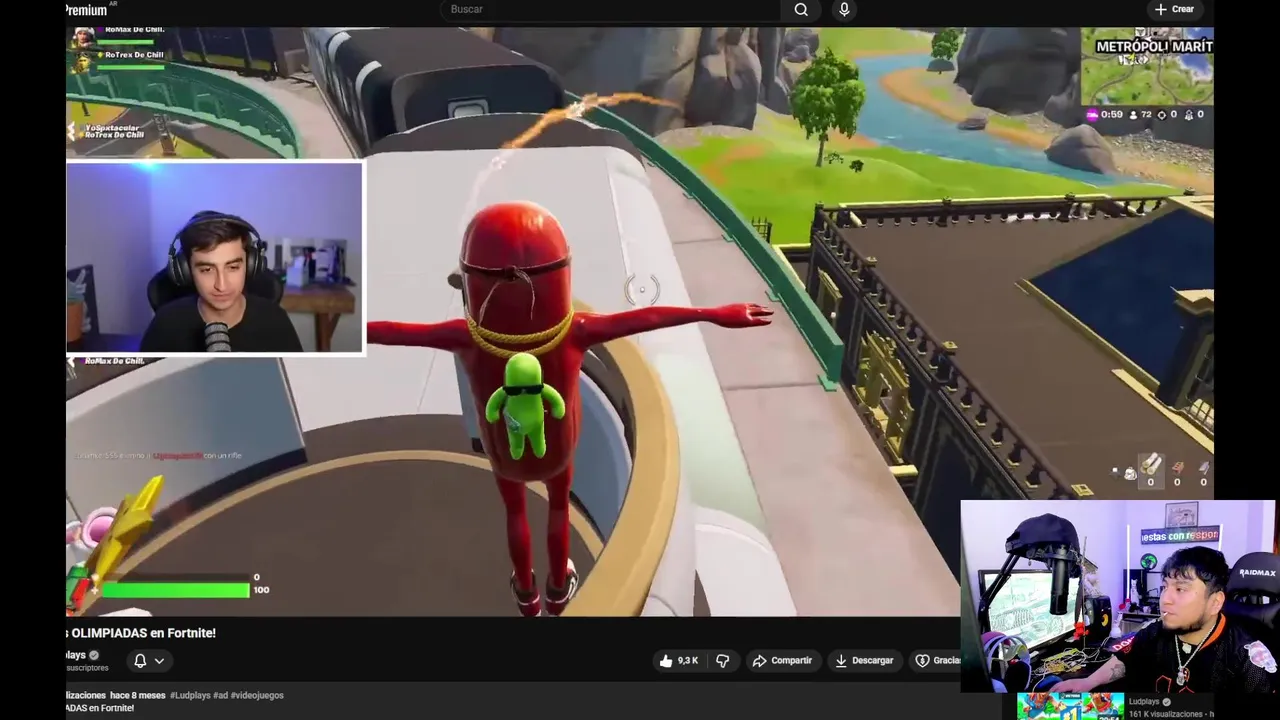Open the recommended video thumbnail by Ludplays
The image size is (1280, 720).
[1070, 706]
